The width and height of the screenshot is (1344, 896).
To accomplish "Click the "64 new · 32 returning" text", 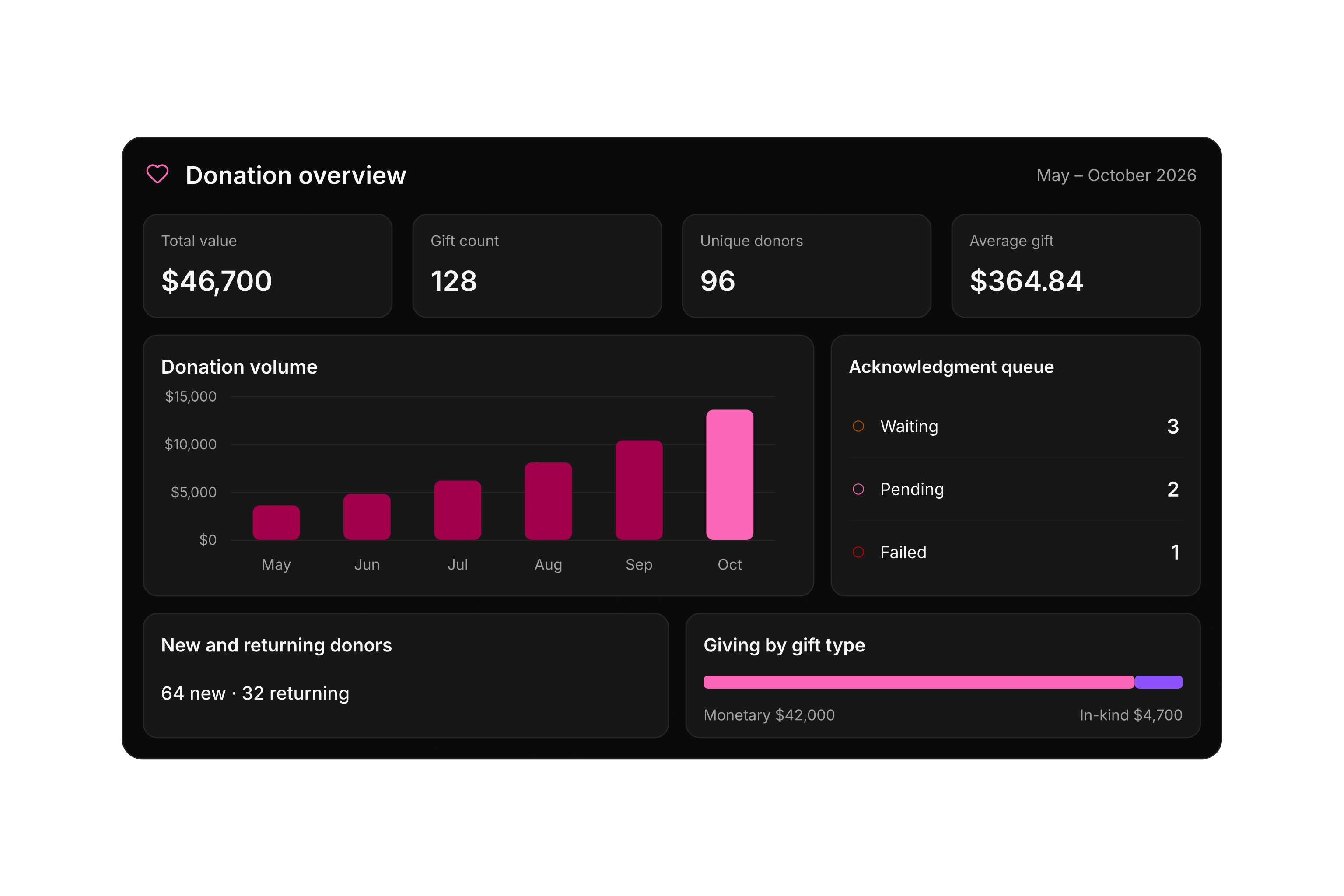I will tap(255, 693).
